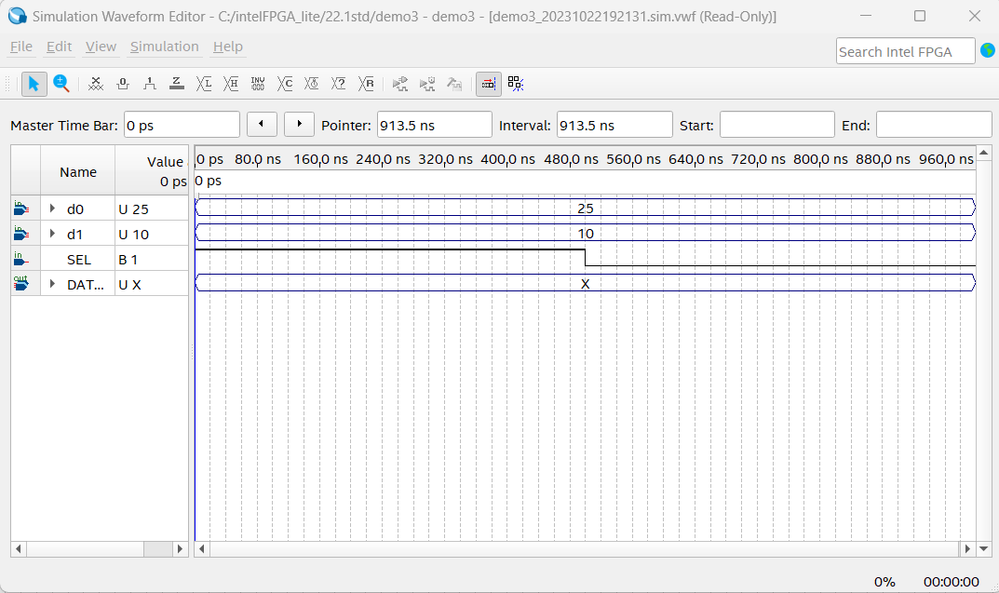This screenshot has width=999, height=593.
Task: Open the Edit menu
Action: coord(59,47)
